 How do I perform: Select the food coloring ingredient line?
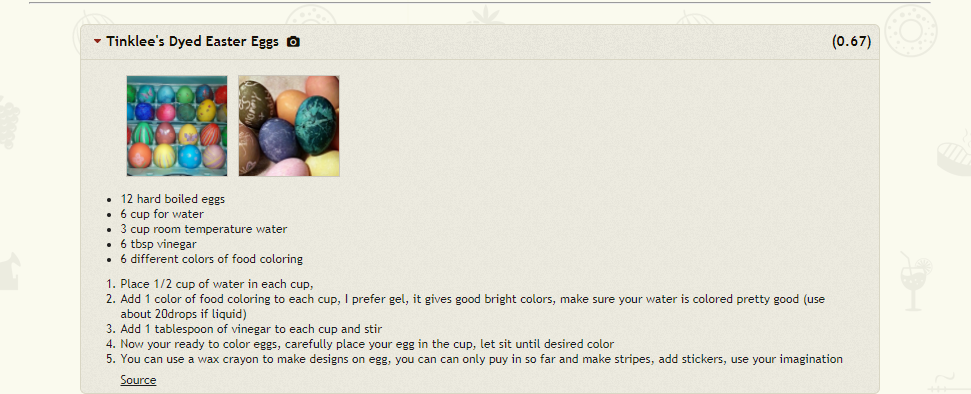pos(212,259)
